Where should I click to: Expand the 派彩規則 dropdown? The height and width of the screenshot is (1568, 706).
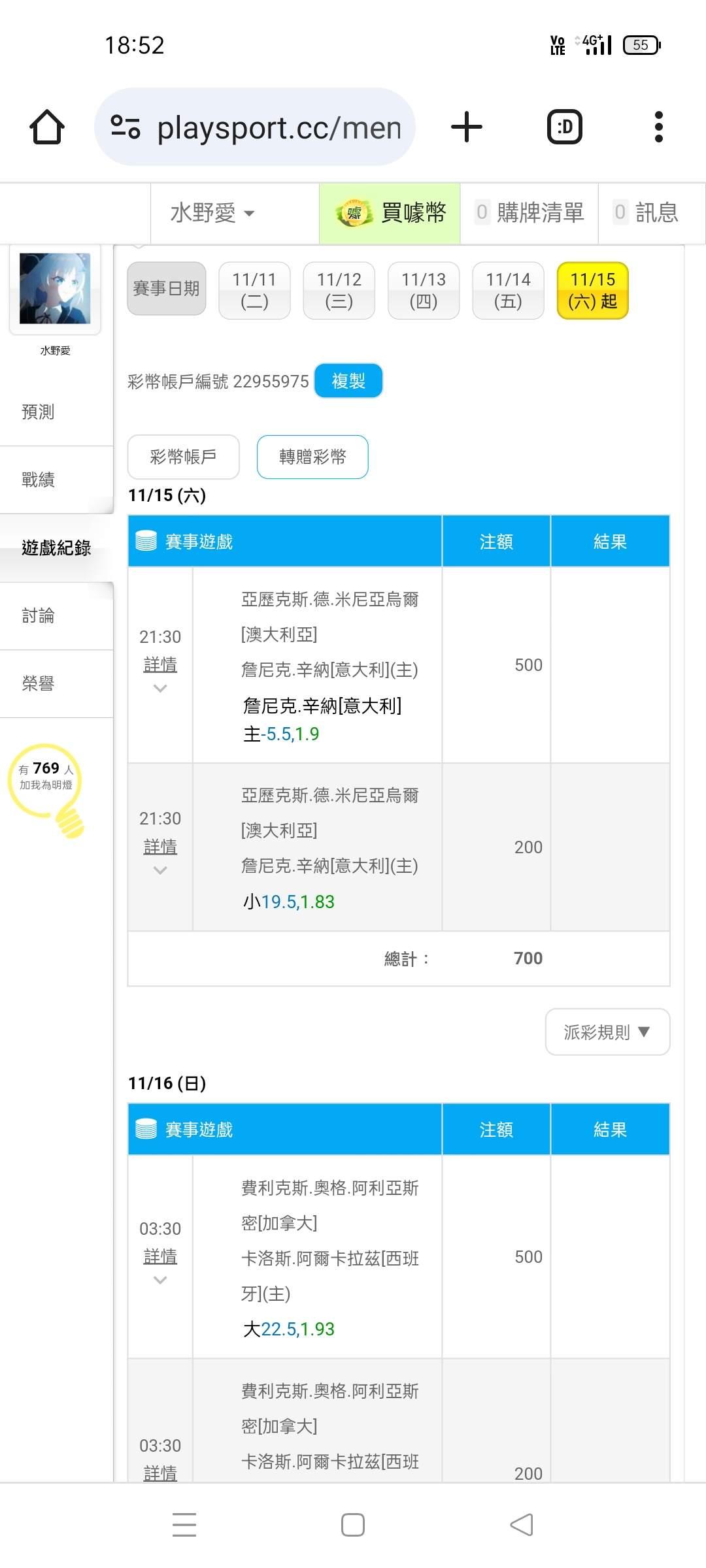(x=607, y=1032)
